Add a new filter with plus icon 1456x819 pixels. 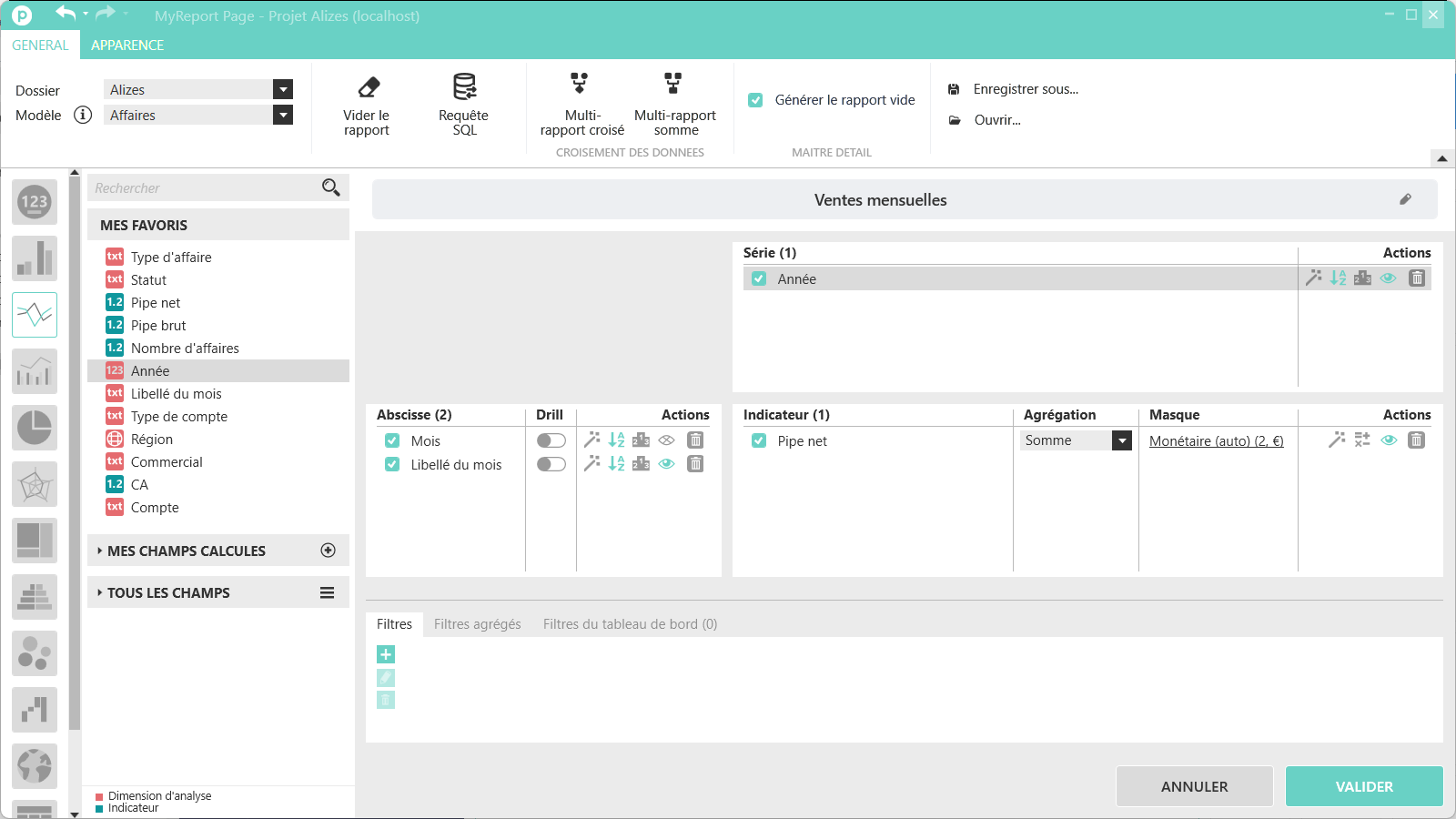coord(386,654)
